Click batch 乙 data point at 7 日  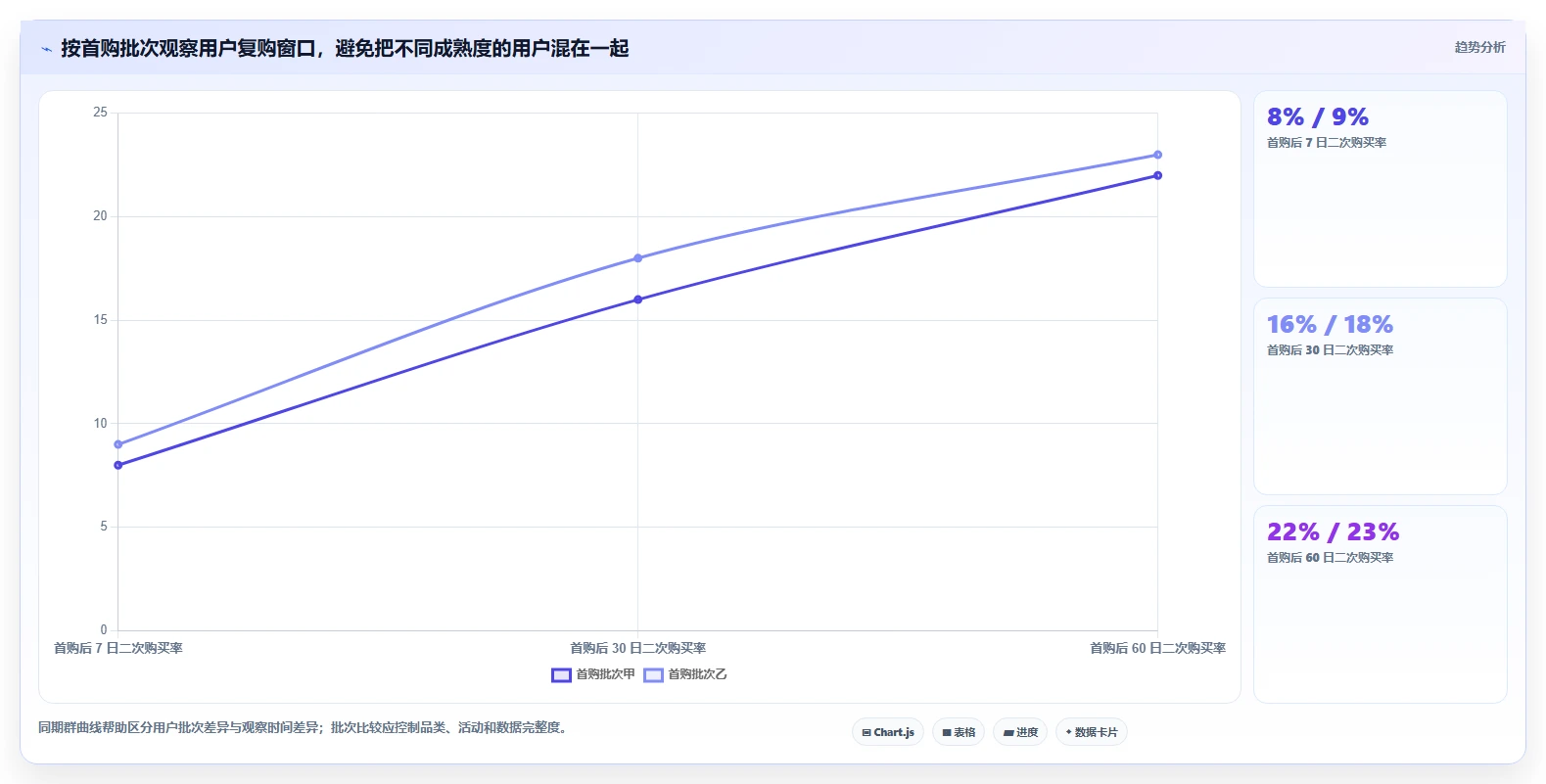(118, 444)
